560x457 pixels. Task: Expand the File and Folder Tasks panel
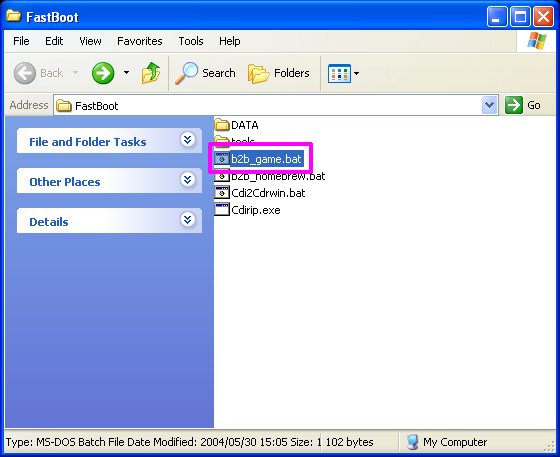(x=188, y=140)
